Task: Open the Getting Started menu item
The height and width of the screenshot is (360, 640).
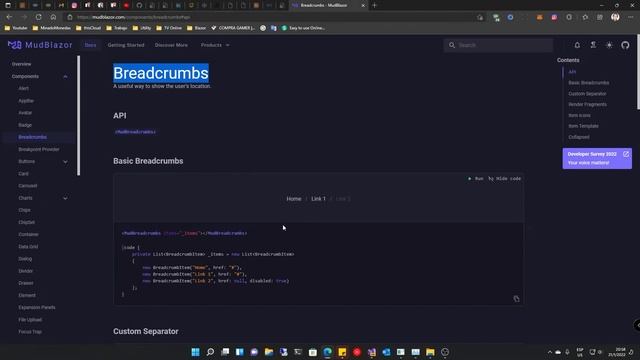Action: pyautogui.click(x=126, y=45)
